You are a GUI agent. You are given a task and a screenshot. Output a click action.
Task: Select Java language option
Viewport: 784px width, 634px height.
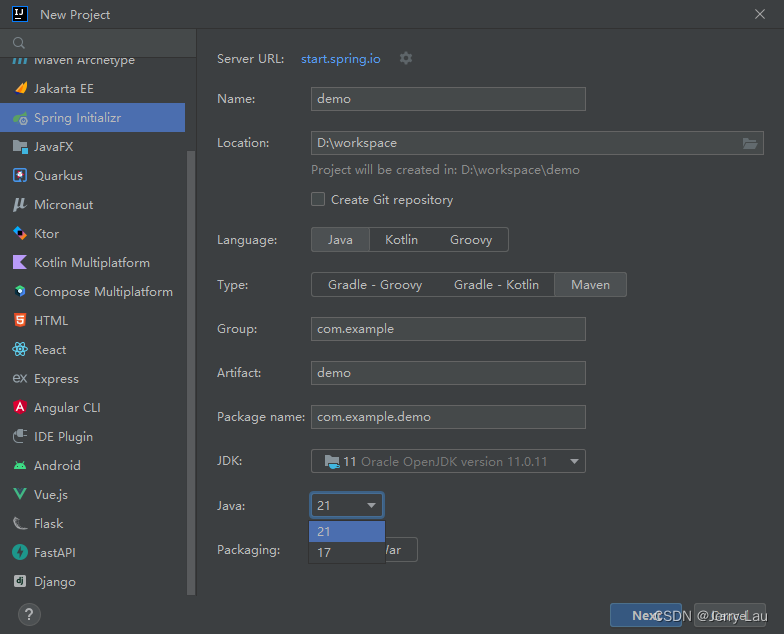(340, 240)
